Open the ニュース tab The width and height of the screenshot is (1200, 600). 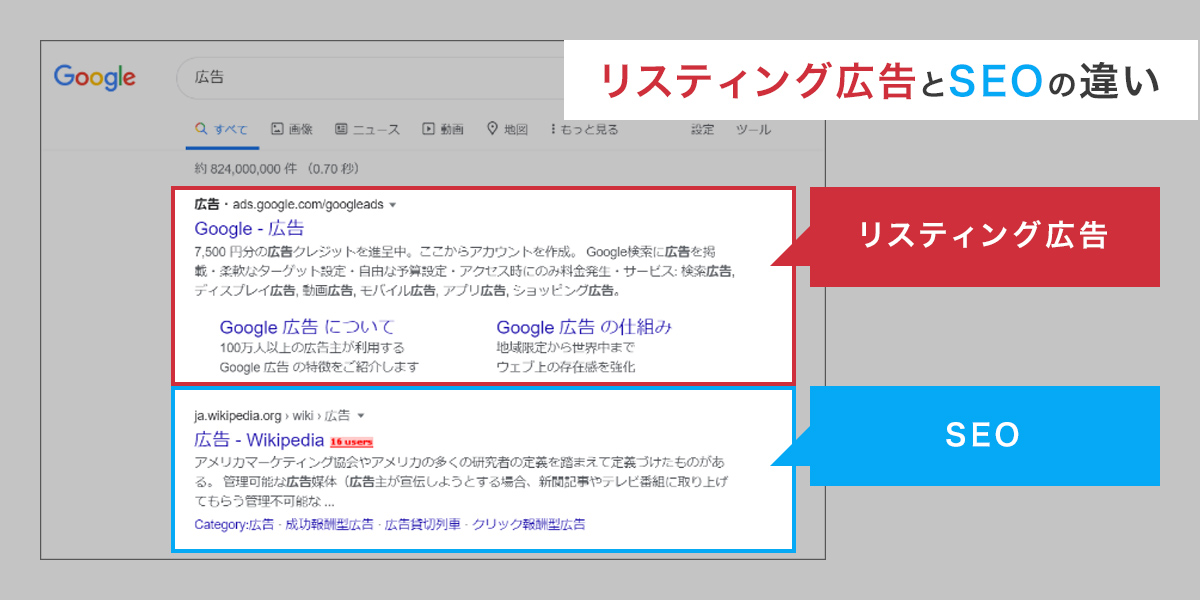tap(367, 129)
